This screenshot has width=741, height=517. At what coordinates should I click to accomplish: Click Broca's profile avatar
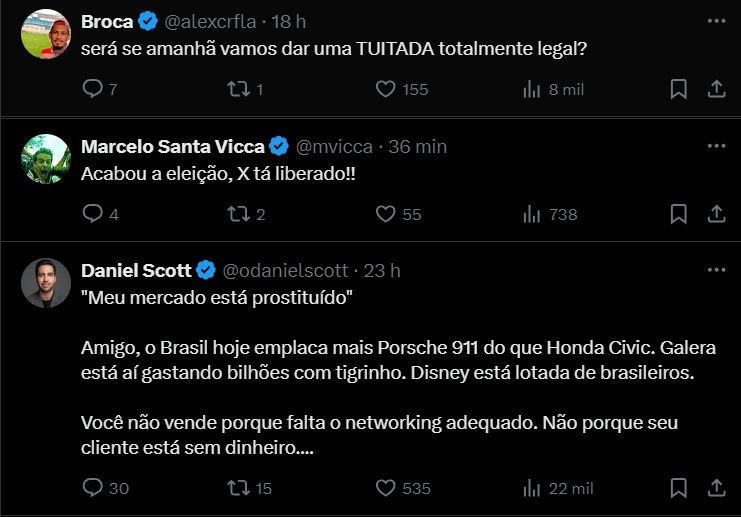(46, 33)
